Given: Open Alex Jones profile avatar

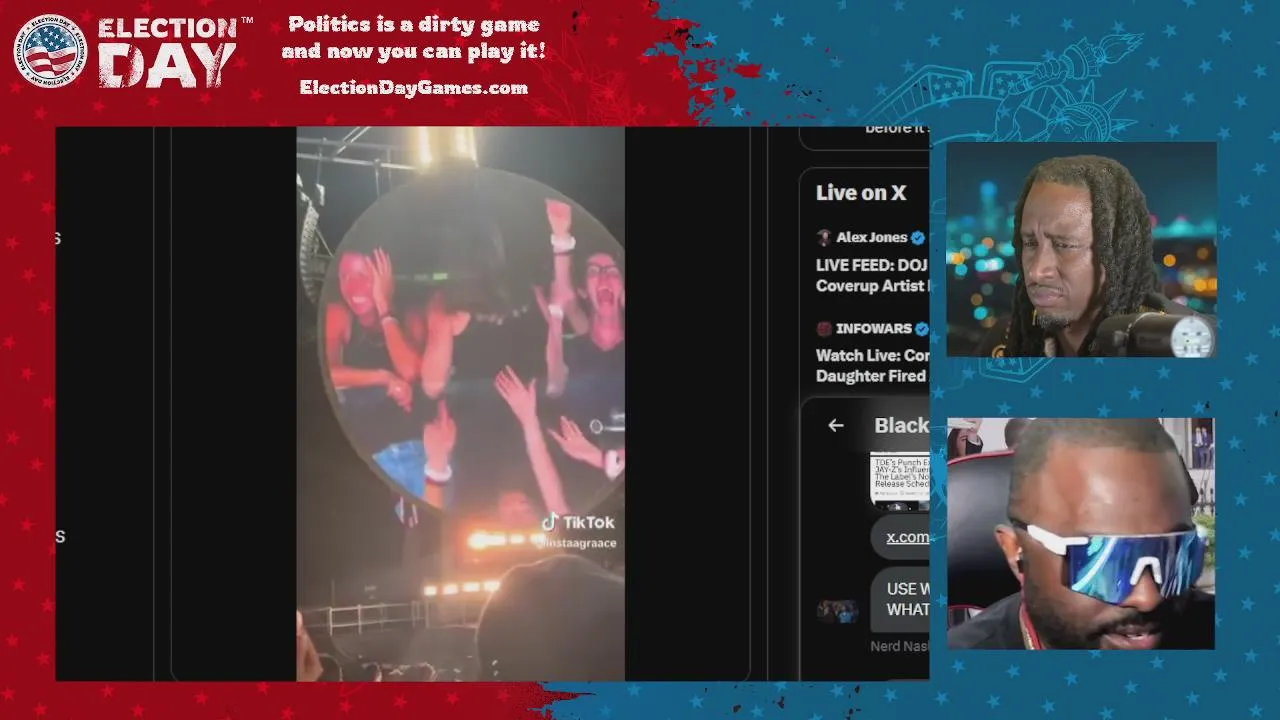Looking at the screenshot, I should coord(824,237).
